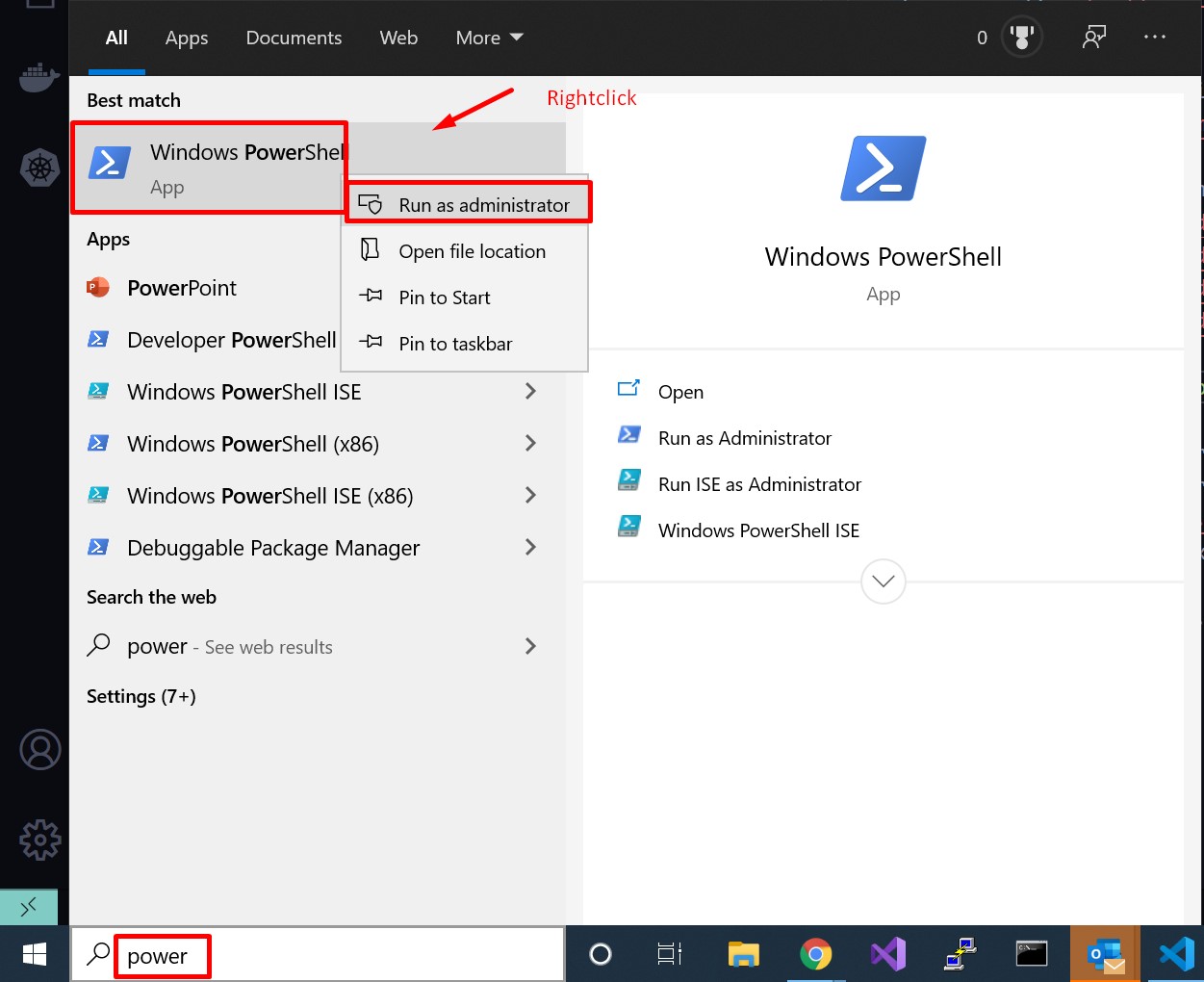Click Windows PowerShell ISE in the preview pane
The height and width of the screenshot is (982, 1204).
pos(758,530)
